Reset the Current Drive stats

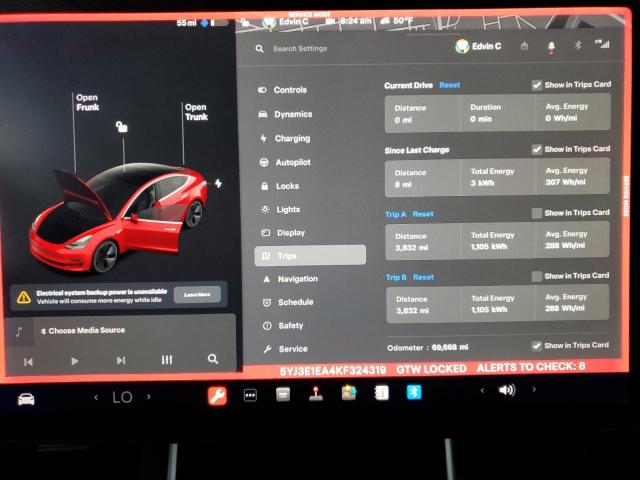[450, 85]
